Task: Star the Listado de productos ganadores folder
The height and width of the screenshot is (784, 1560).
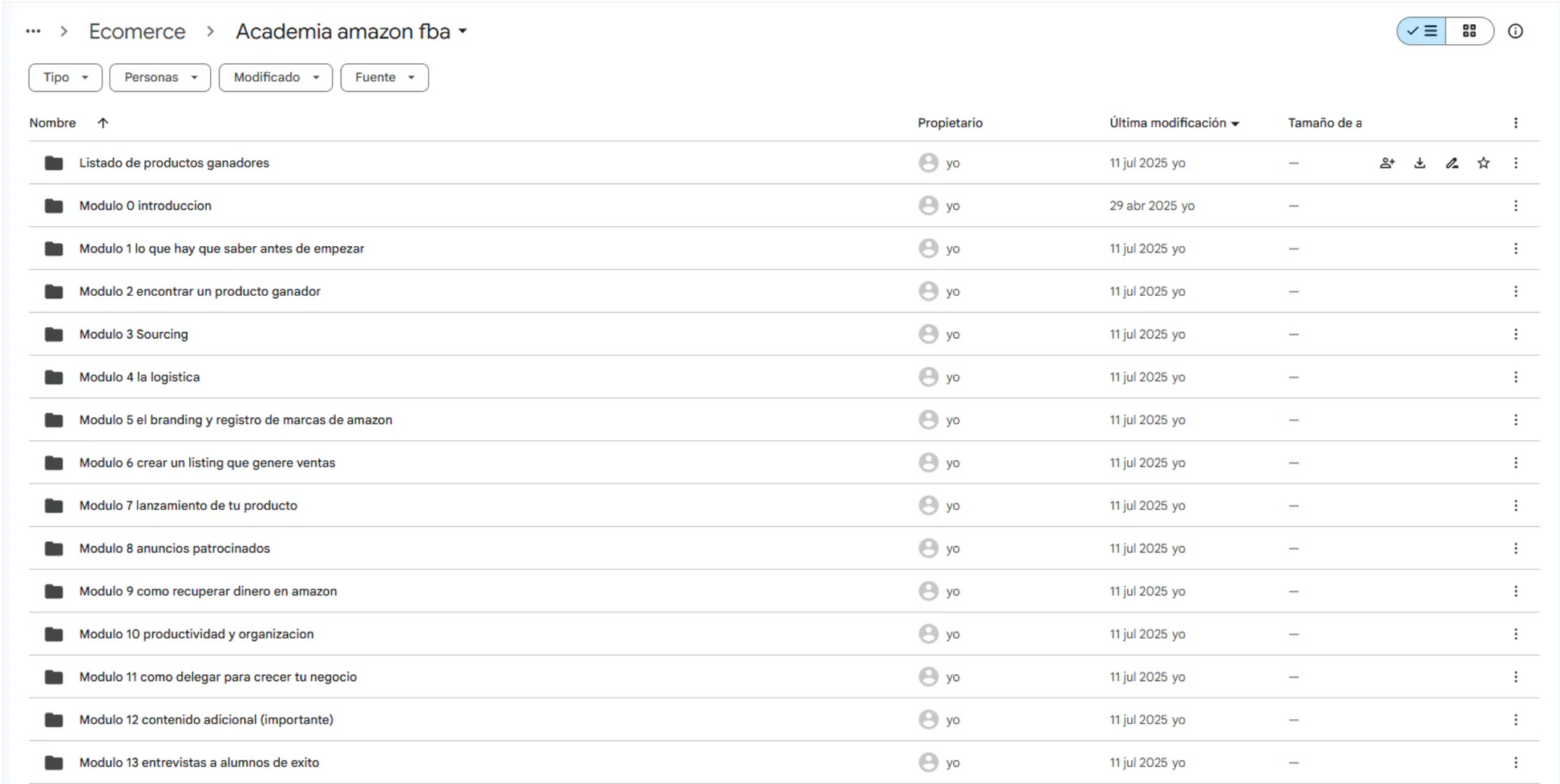Action: [1484, 163]
